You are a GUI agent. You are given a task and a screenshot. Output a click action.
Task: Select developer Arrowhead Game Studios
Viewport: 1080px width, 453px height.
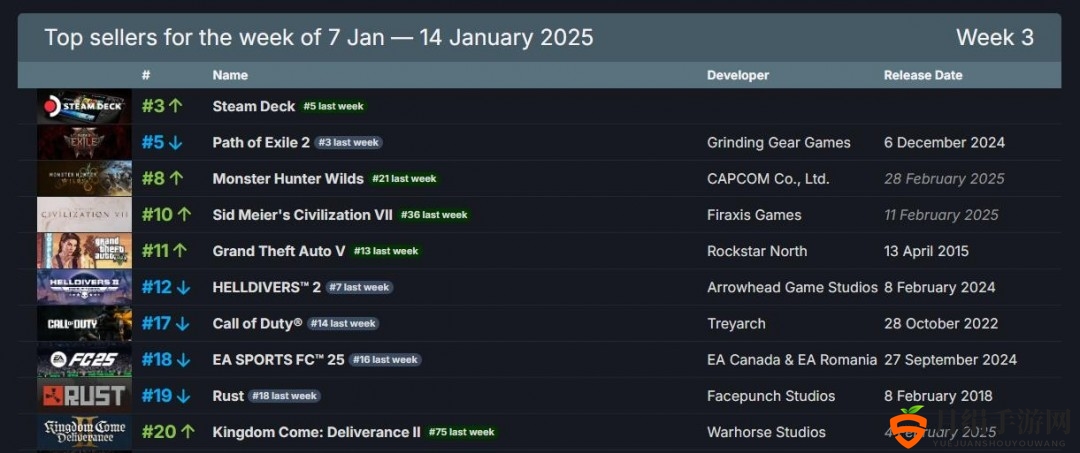792,287
